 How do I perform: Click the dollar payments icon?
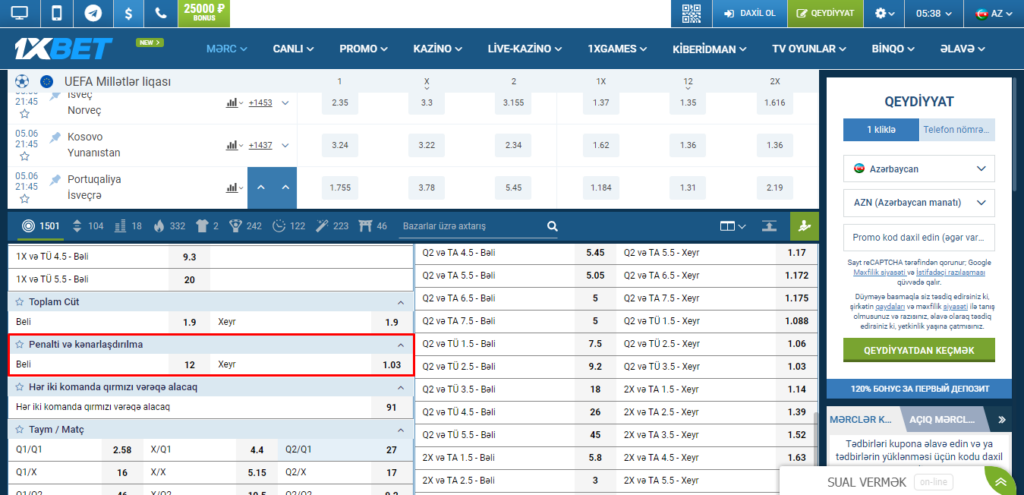[129, 13]
